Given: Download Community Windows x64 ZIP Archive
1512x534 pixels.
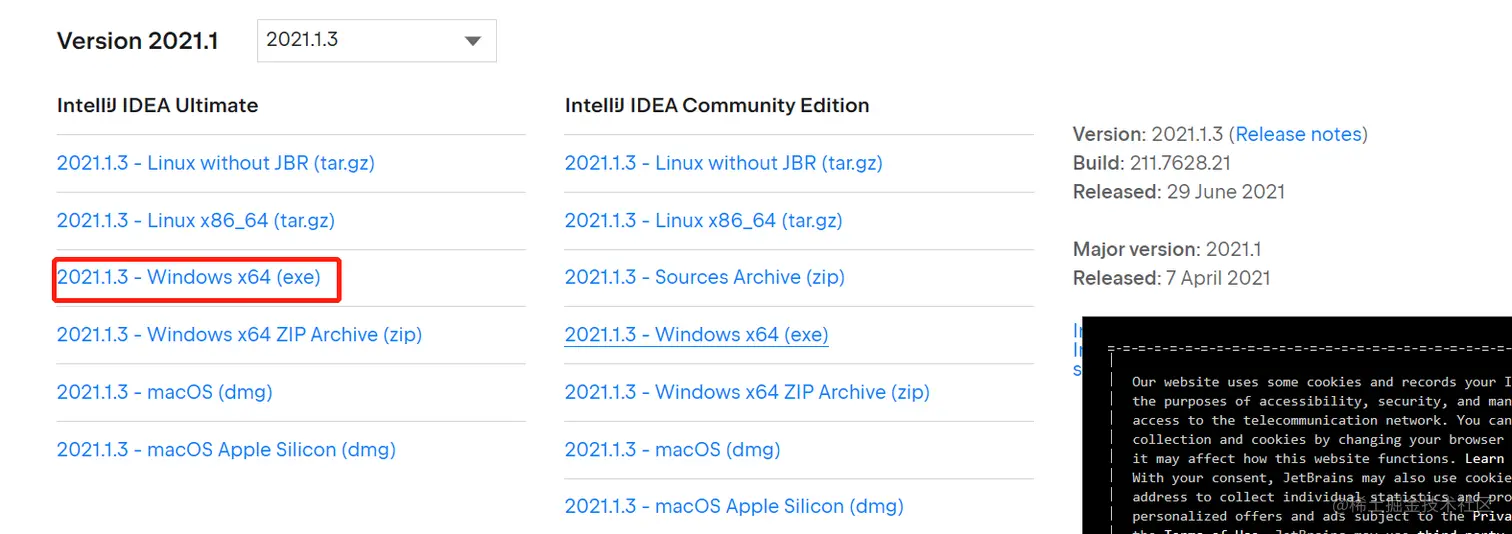Looking at the screenshot, I should [x=747, y=392].
